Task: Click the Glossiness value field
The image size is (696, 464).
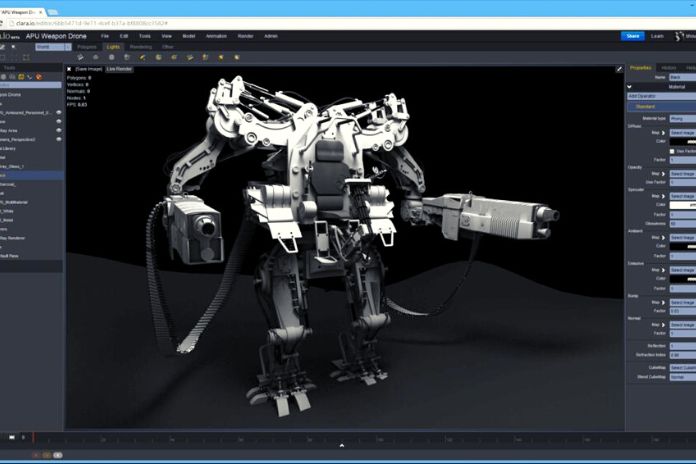Action: coord(683,223)
